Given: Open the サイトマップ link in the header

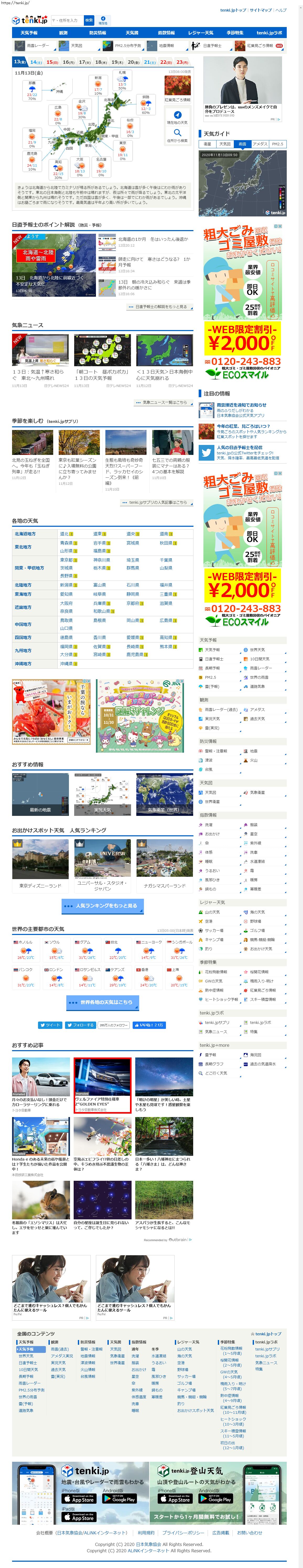Looking at the screenshot, I should click(261, 10).
